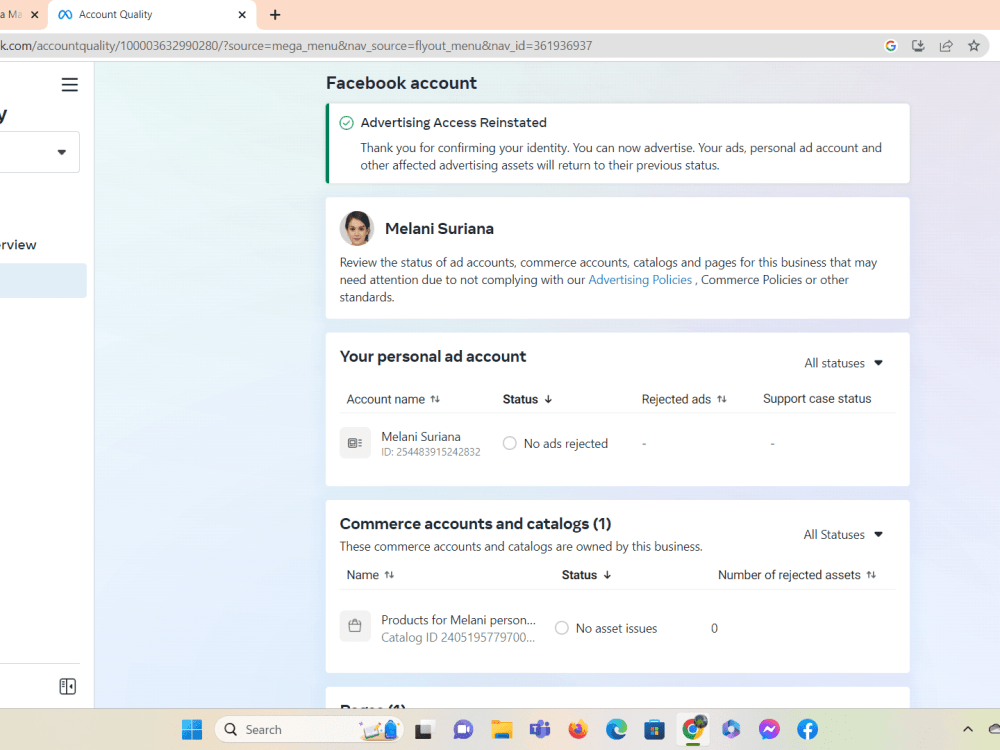Click the Your personal ad account heading
The width and height of the screenshot is (1000, 750).
point(432,357)
